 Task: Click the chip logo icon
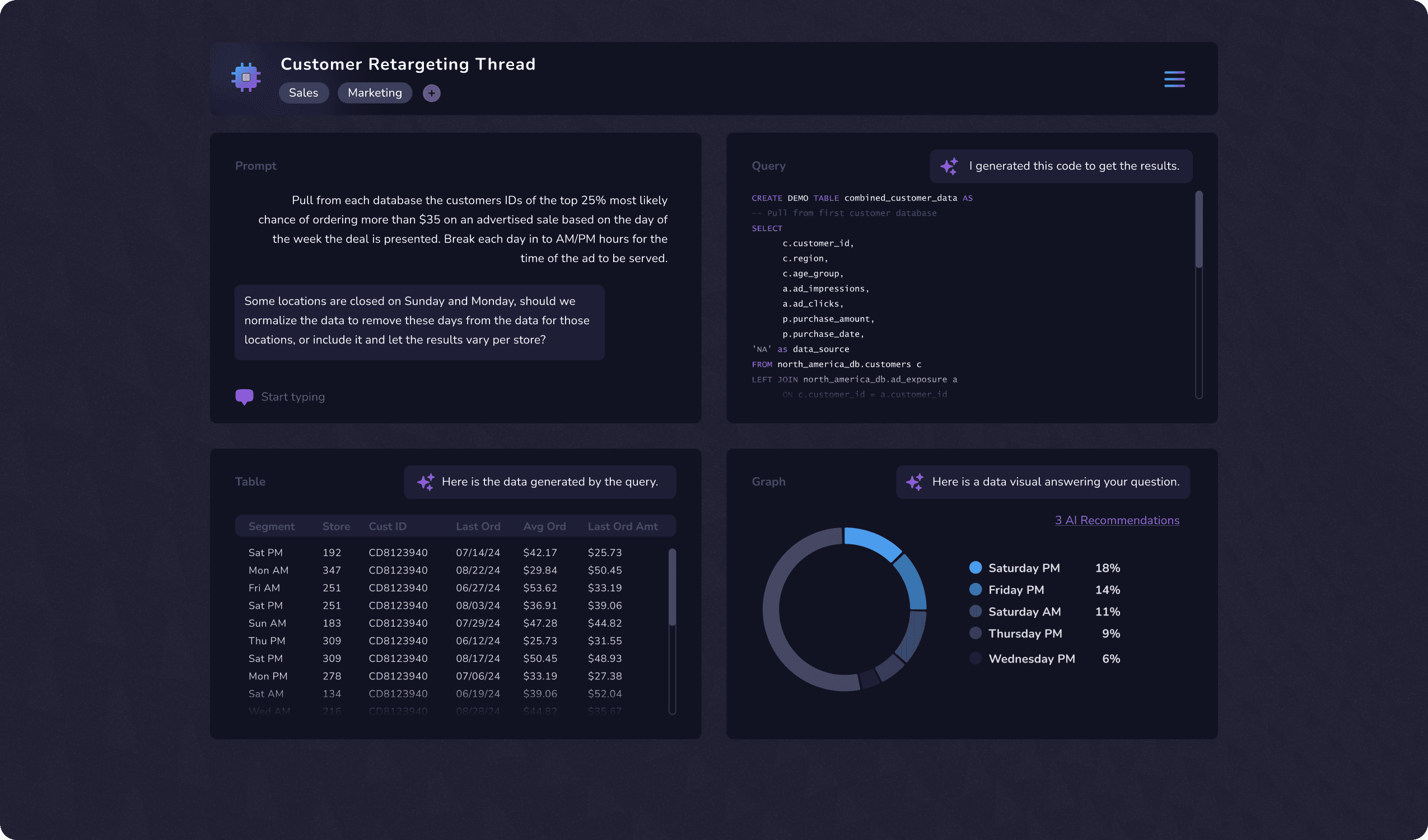[x=246, y=77]
